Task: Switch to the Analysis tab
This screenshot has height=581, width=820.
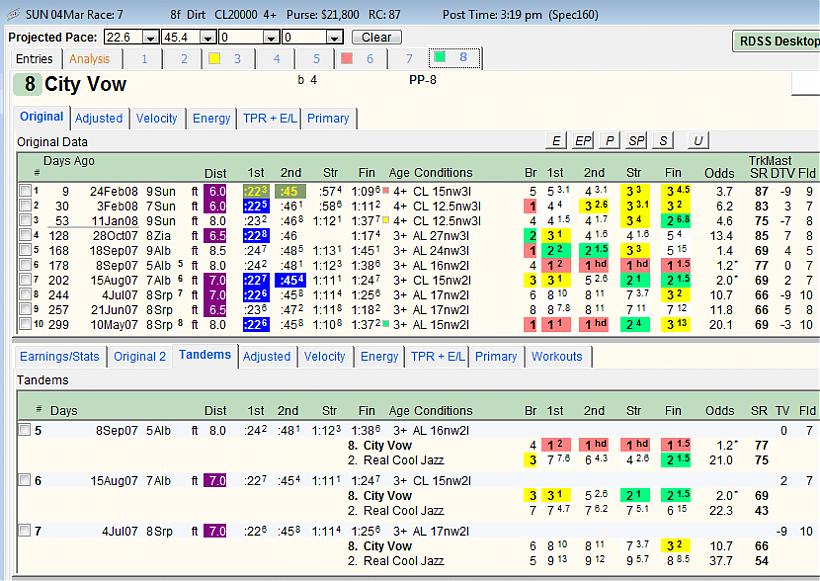Action: coord(89,59)
